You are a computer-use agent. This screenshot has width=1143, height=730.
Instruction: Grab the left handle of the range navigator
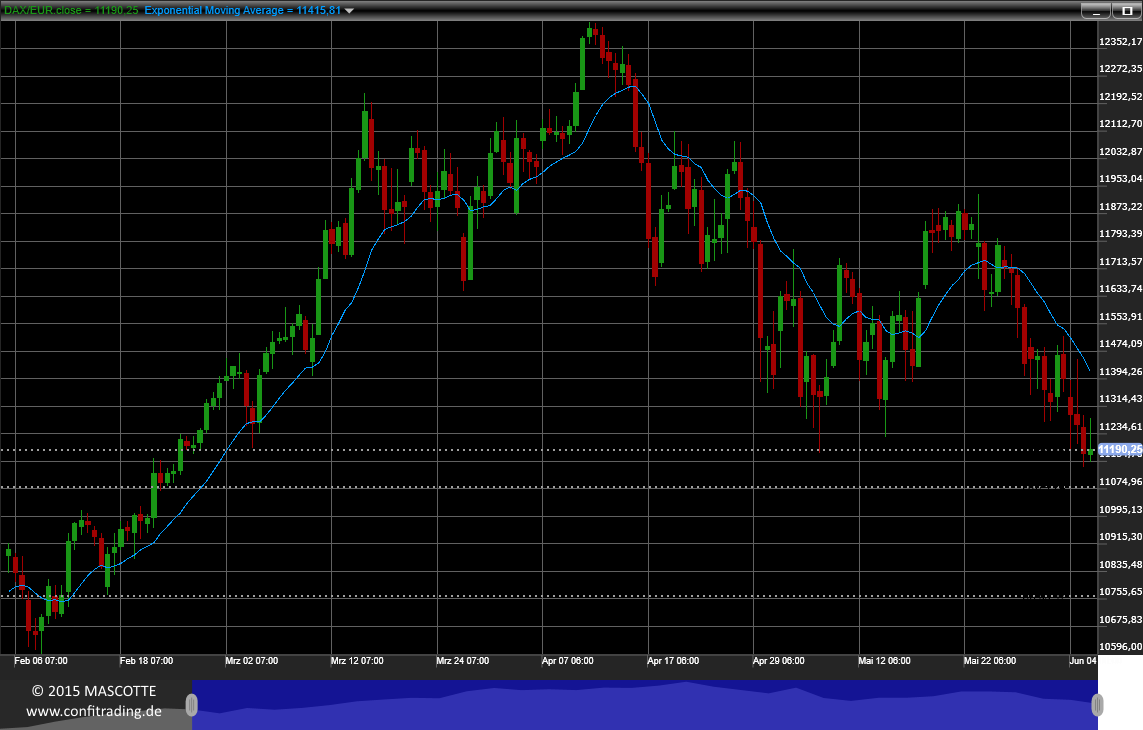[192, 705]
